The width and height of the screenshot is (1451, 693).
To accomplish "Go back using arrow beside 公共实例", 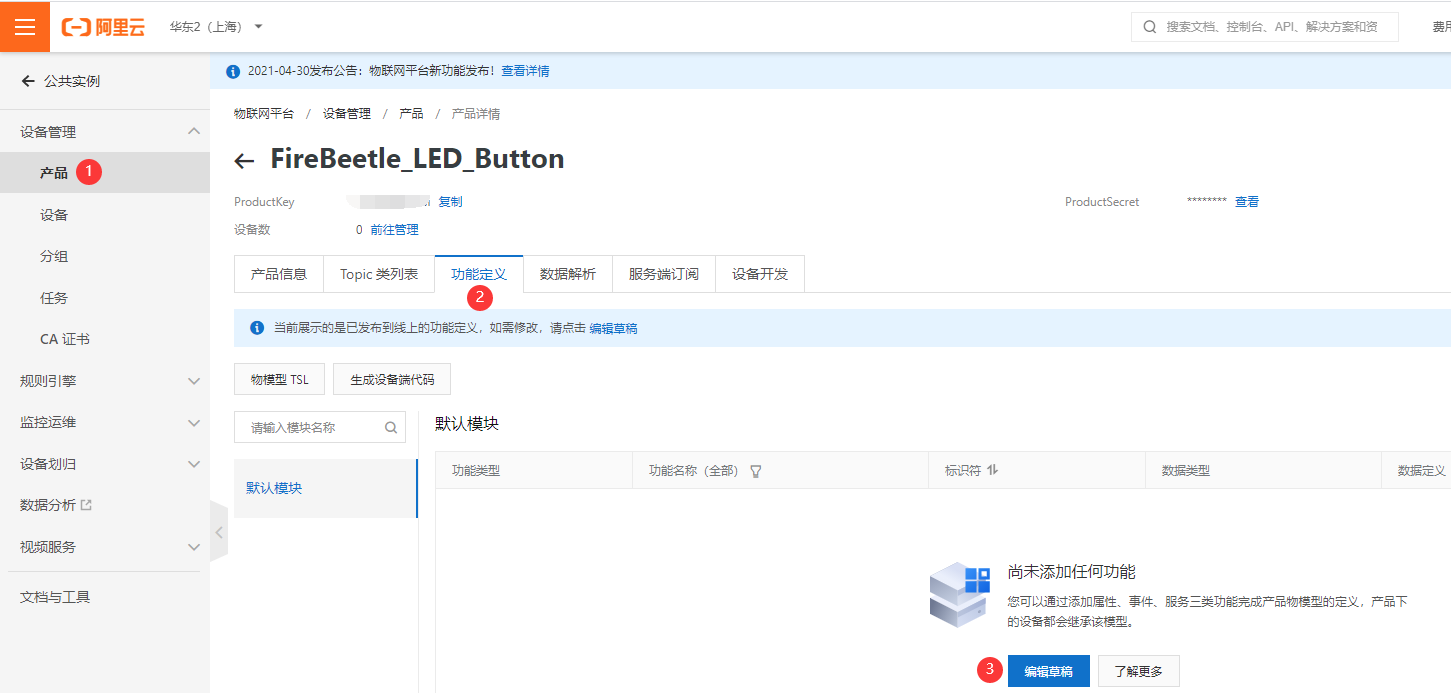I will [x=28, y=81].
